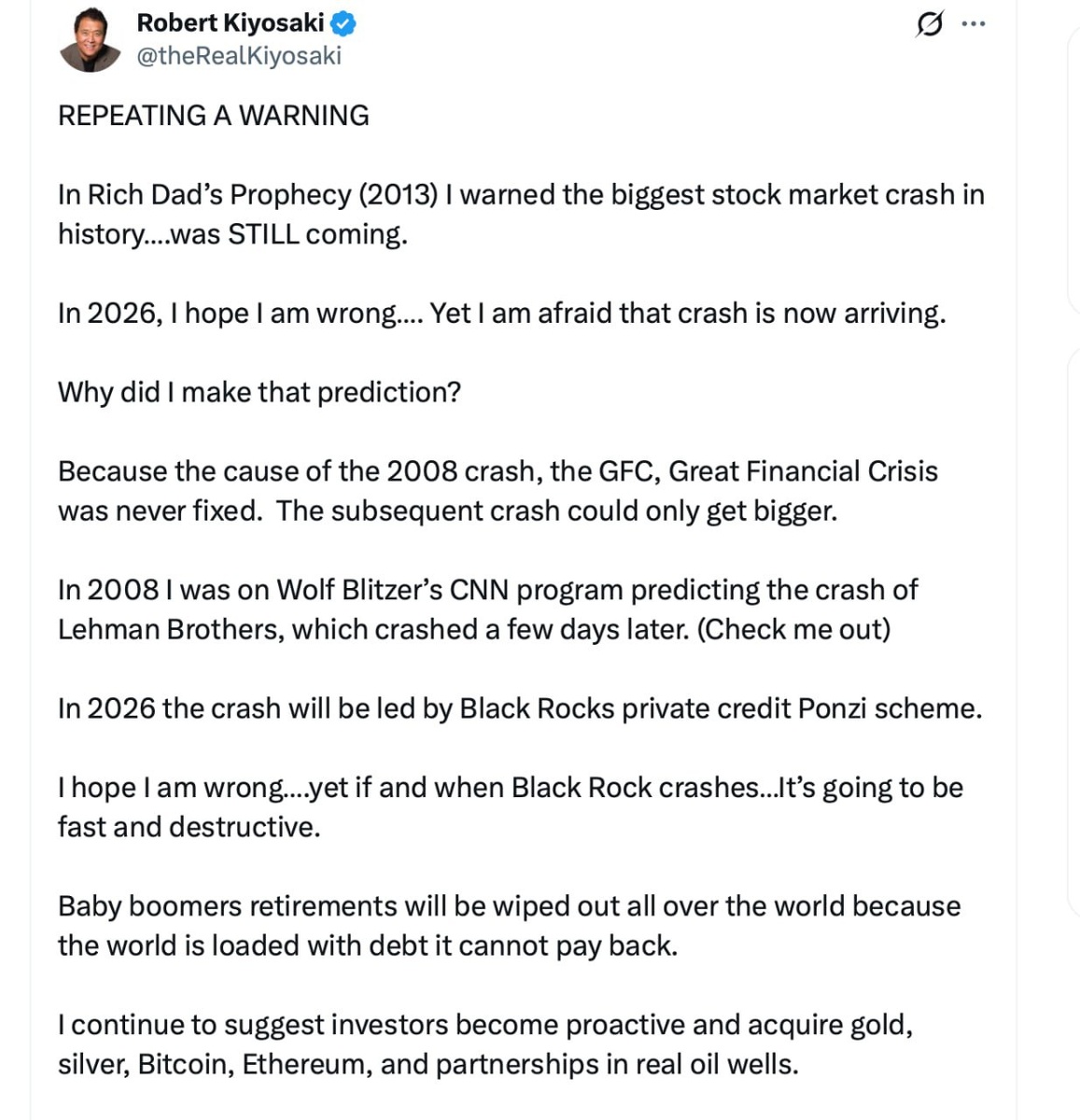Open the three-dot more options menu

(x=973, y=24)
